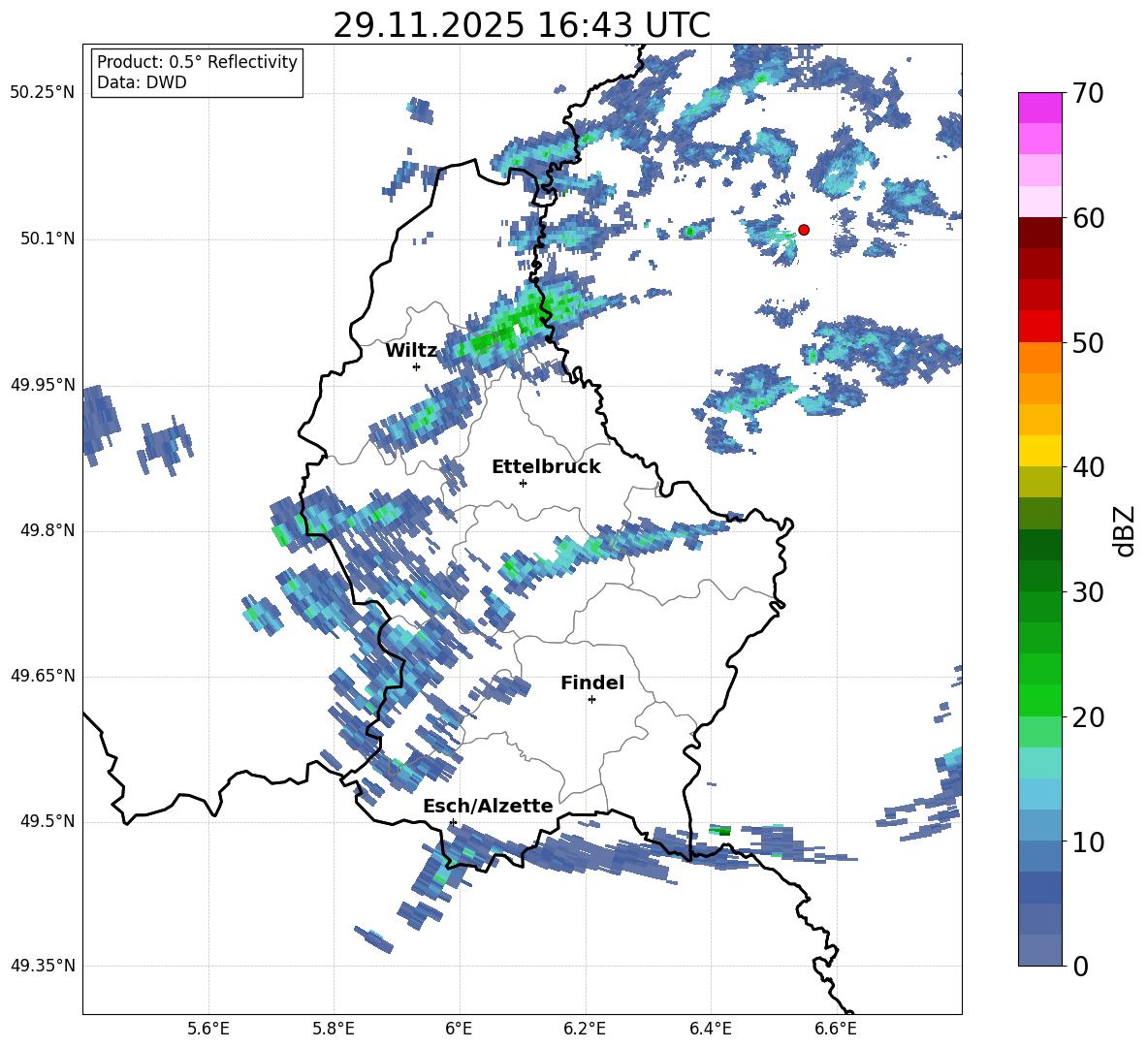Click the colorbar value 50
Image resolution: width=1148 pixels, height=1048 pixels.
pos(1088,343)
